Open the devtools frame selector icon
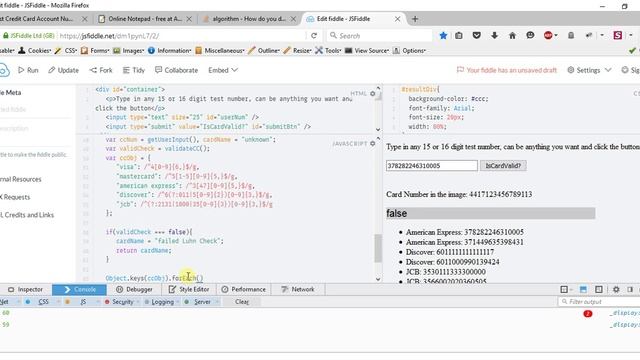 (x=564, y=289)
